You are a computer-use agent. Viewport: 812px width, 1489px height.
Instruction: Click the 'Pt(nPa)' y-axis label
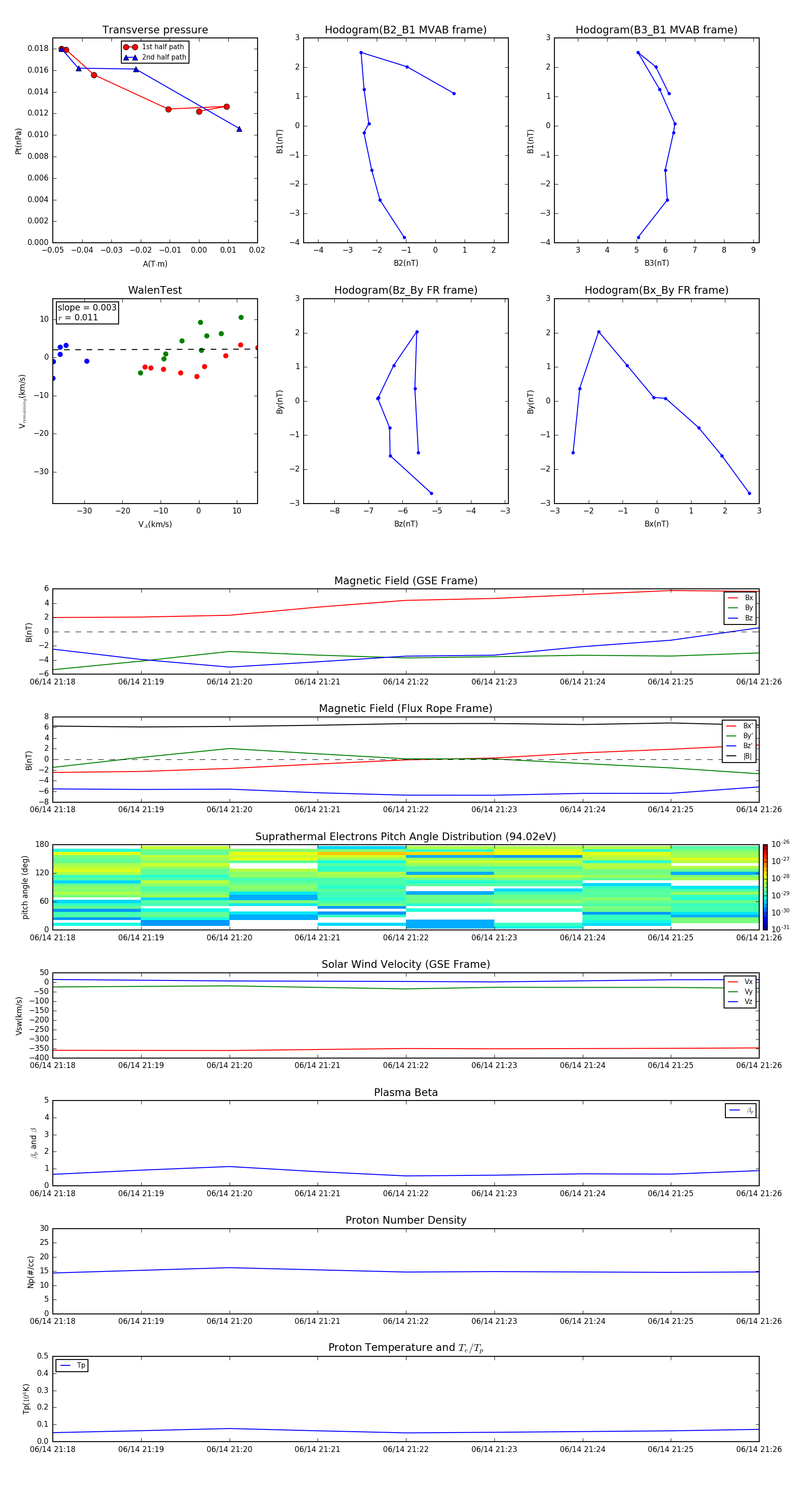point(18,141)
